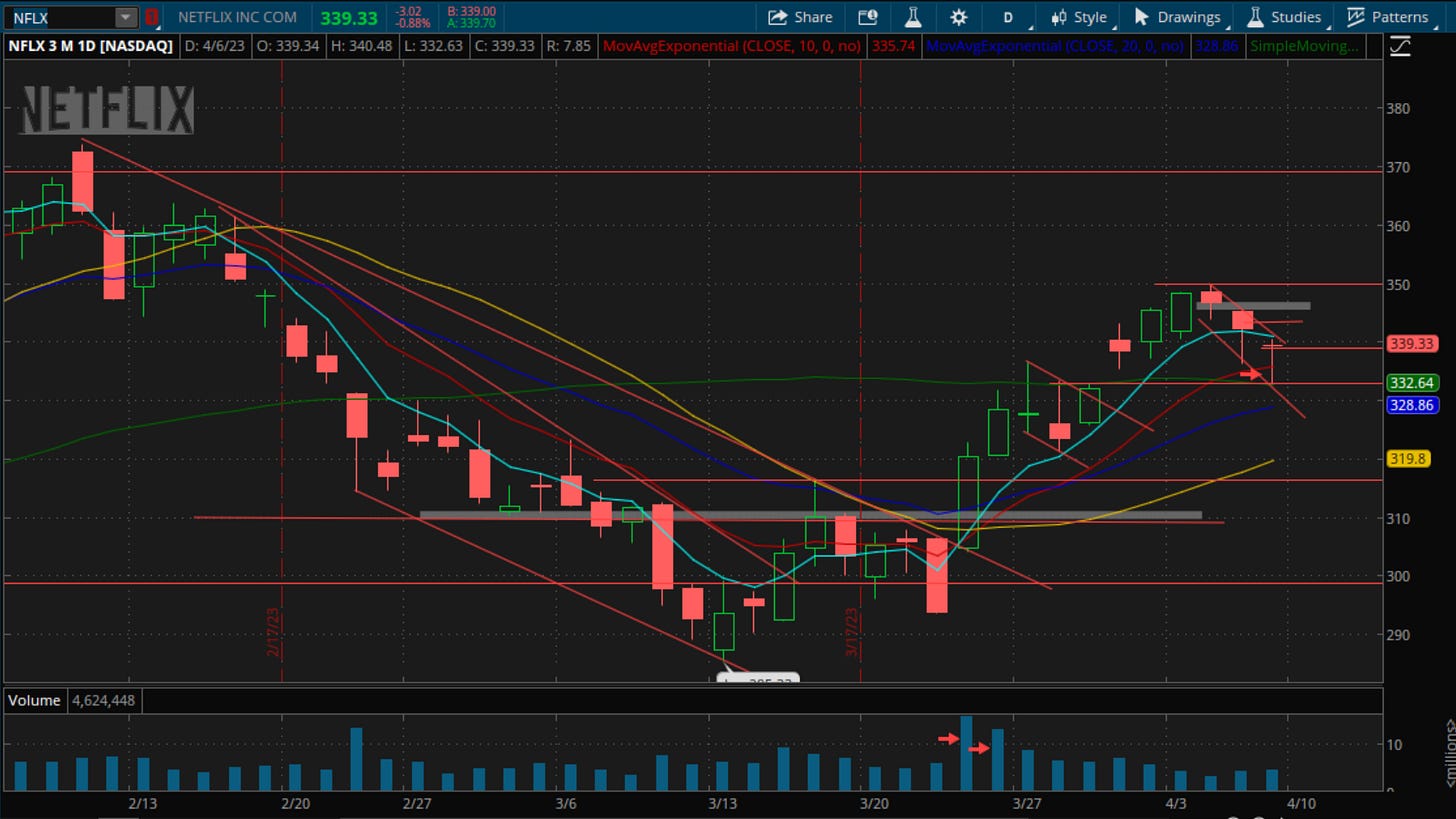Click the cursor arrow Drawings icon

point(1141,17)
